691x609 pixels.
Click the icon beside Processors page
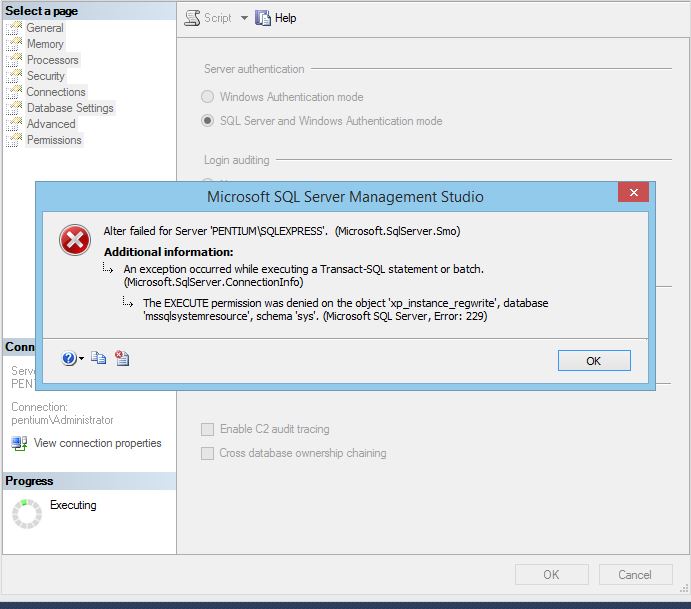coord(14,60)
